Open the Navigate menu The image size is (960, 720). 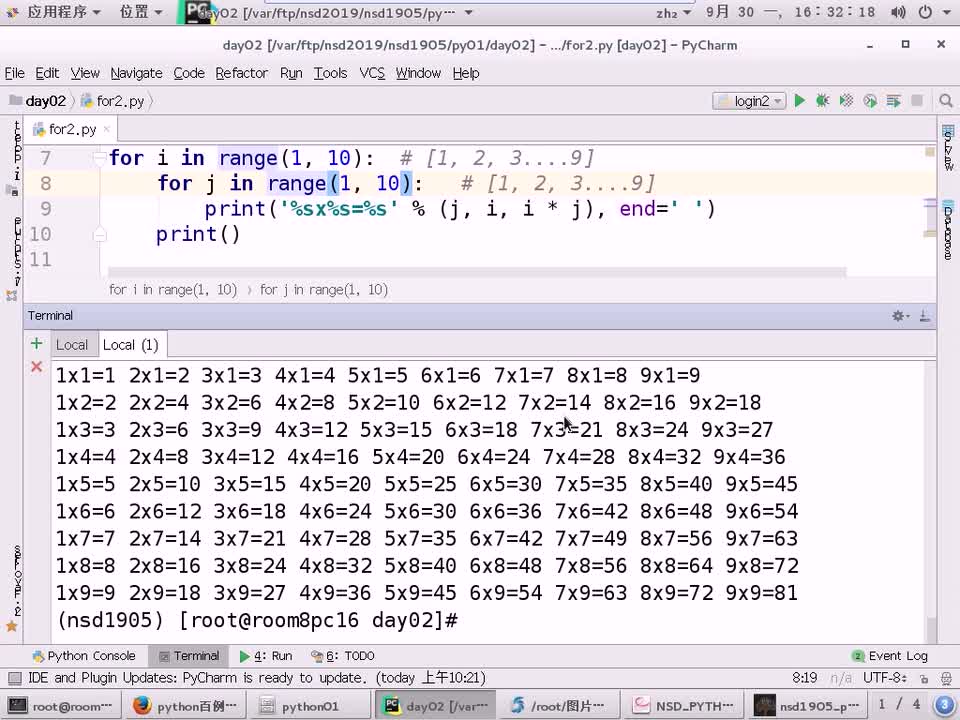click(137, 73)
